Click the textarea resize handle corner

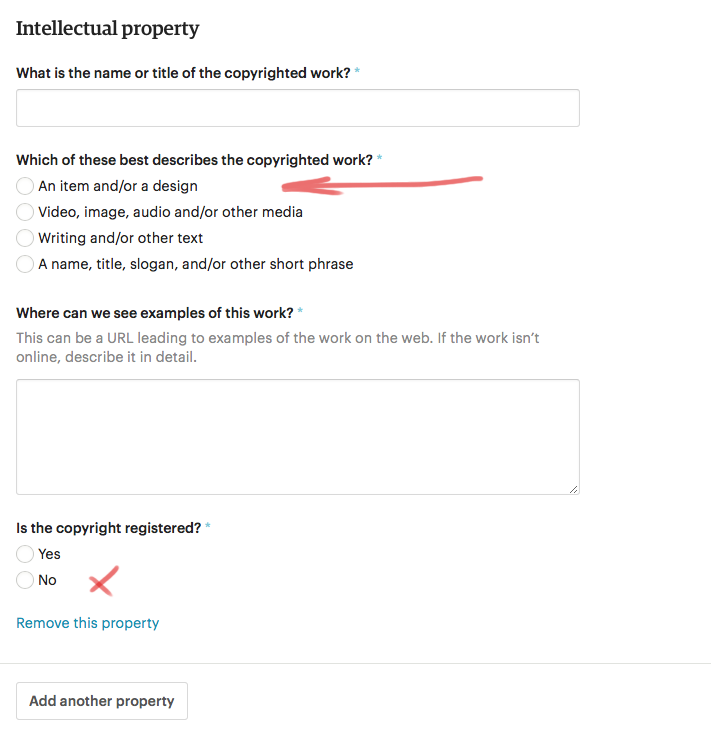point(573,489)
